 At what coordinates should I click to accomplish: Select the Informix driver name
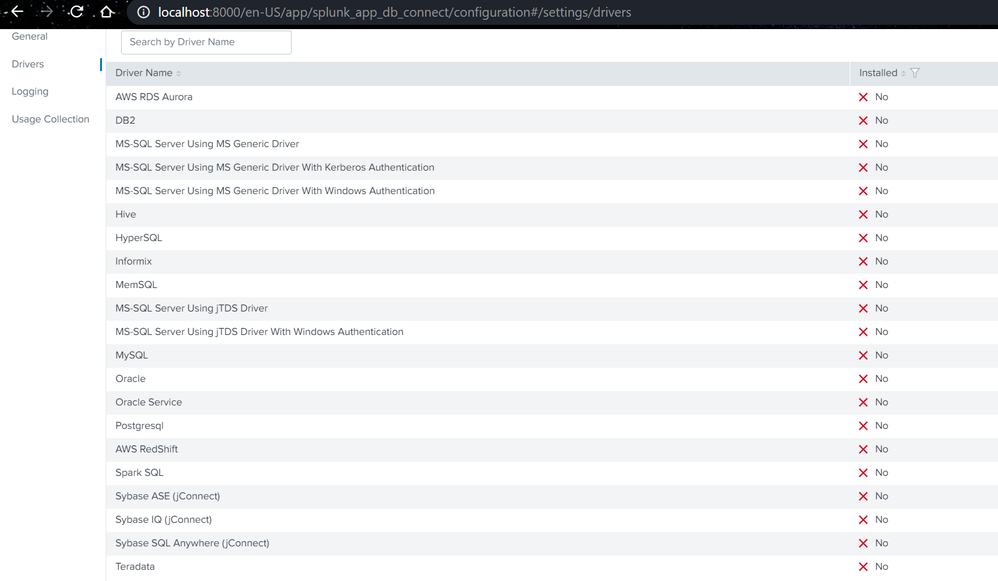click(x=134, y=262)
